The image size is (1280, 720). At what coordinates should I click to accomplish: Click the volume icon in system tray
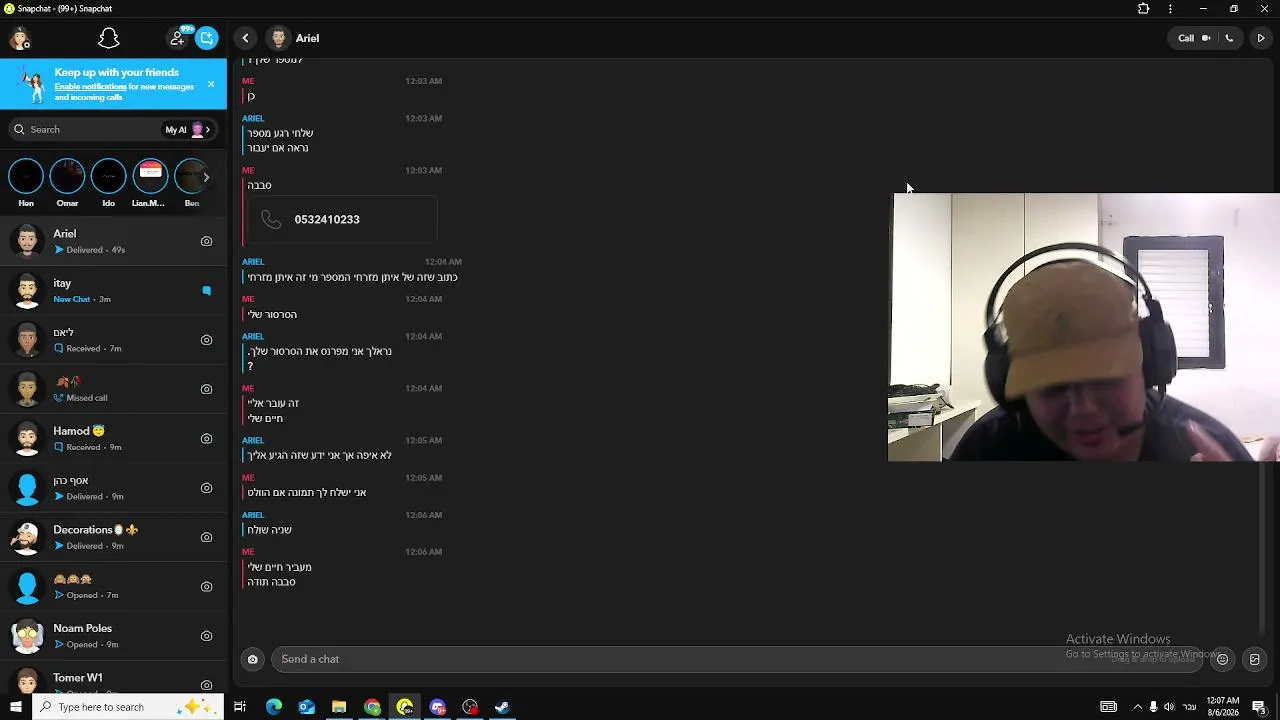(x=1169, y=707)
